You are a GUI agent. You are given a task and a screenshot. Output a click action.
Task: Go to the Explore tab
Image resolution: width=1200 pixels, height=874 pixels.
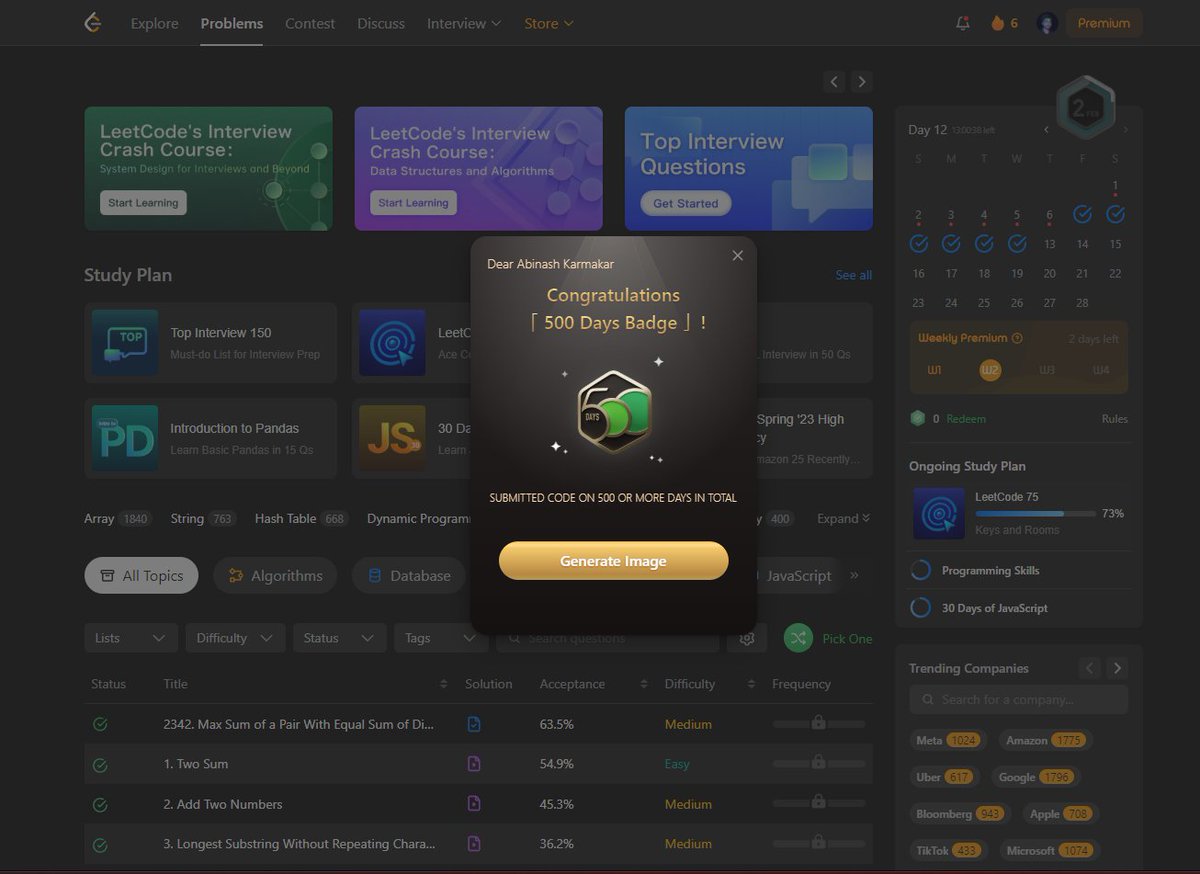(154, 23)
